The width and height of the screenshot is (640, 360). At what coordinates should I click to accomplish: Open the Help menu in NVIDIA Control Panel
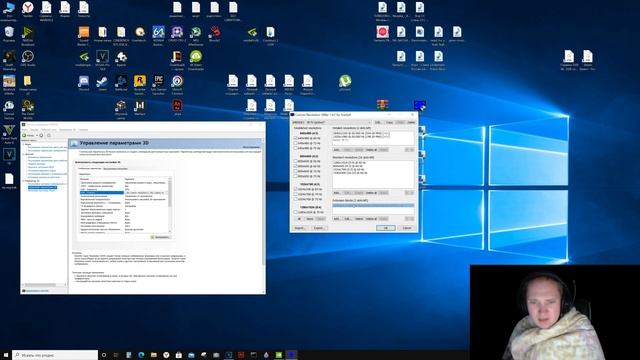[x=83, y=130]
